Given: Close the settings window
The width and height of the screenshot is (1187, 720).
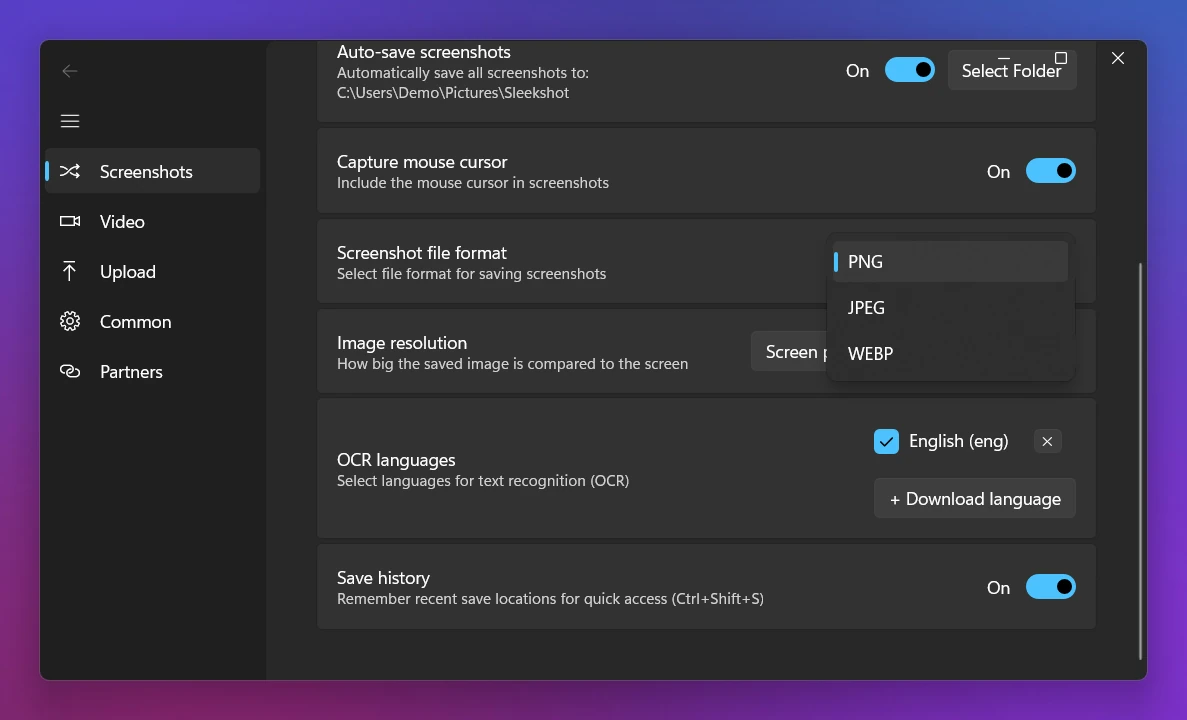Looking at the screenshot, I should (1117, 58).
